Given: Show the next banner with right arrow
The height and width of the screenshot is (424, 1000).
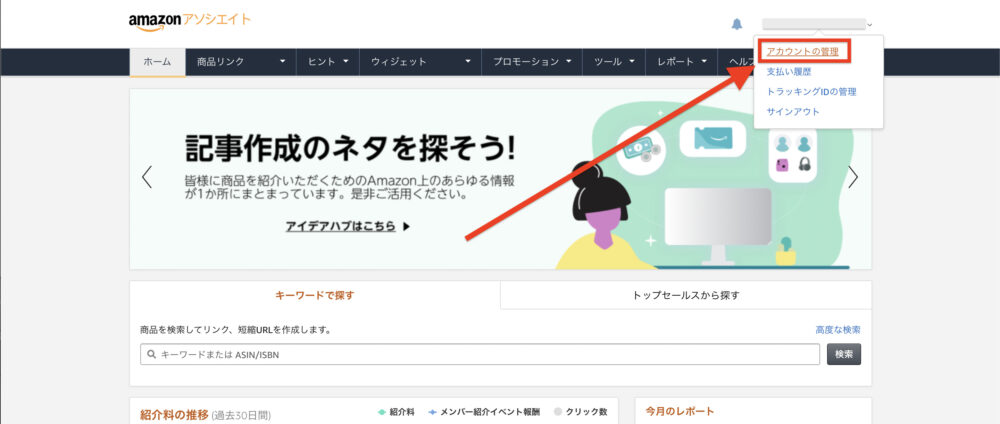Looking at the screenshot, I should tap(853, 177).
